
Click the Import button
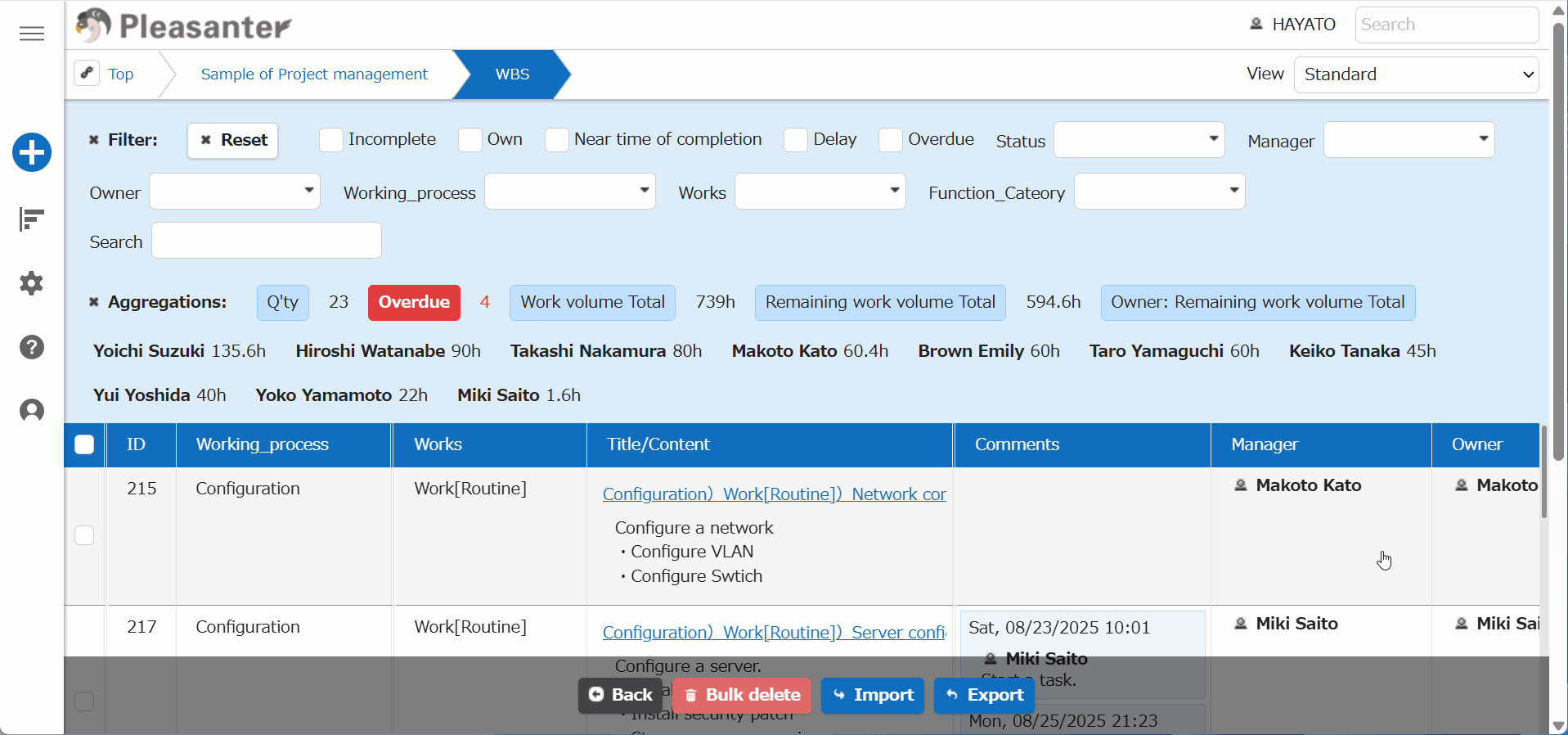pos(873,695)
